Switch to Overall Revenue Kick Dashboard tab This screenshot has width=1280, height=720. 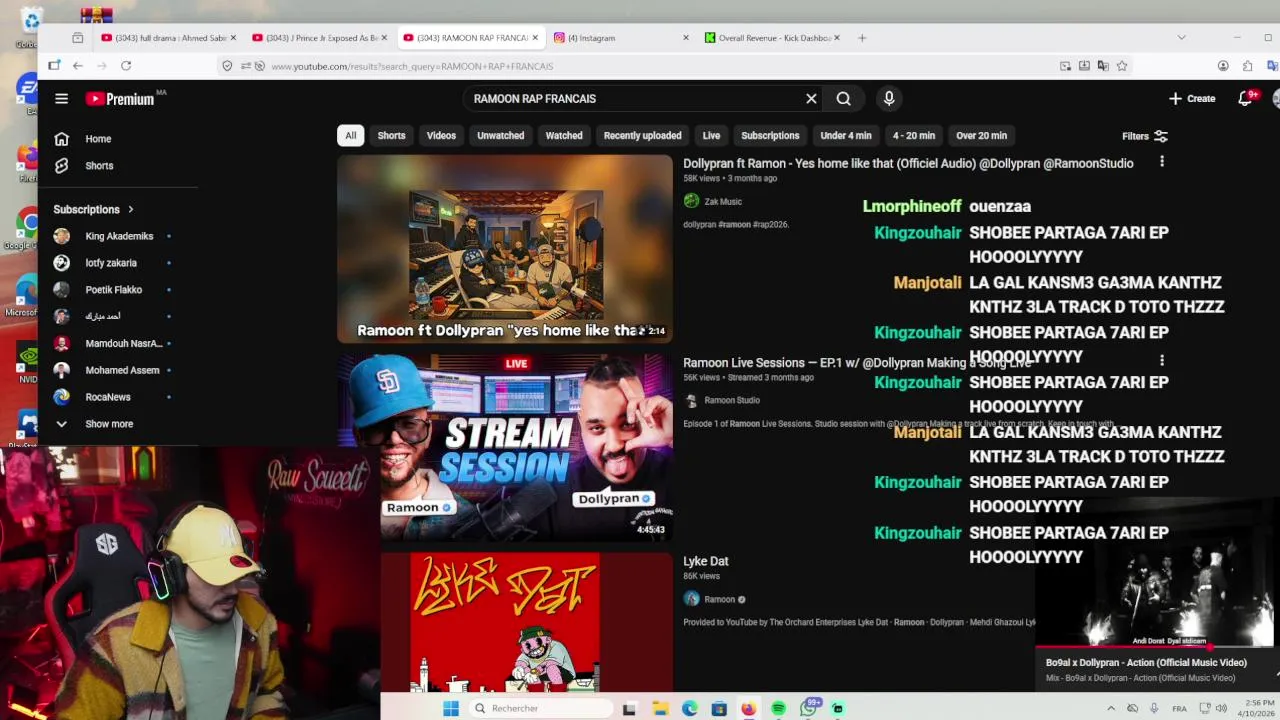pyautogui.click(x=772, y=38)
